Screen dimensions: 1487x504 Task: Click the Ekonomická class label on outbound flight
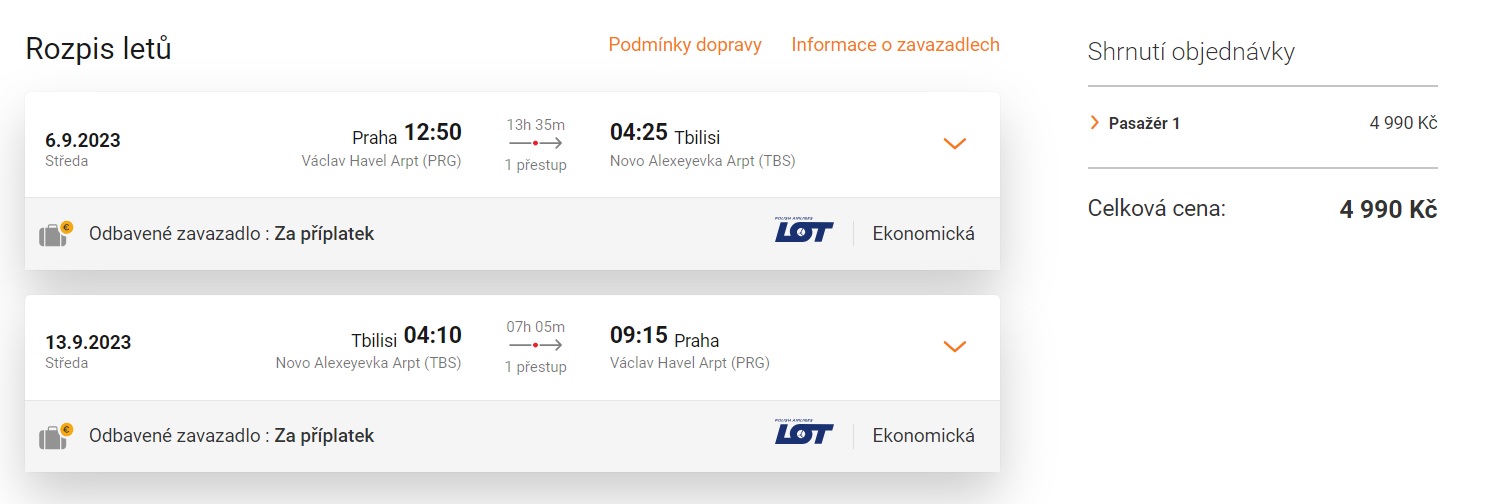tap(923, 234)
